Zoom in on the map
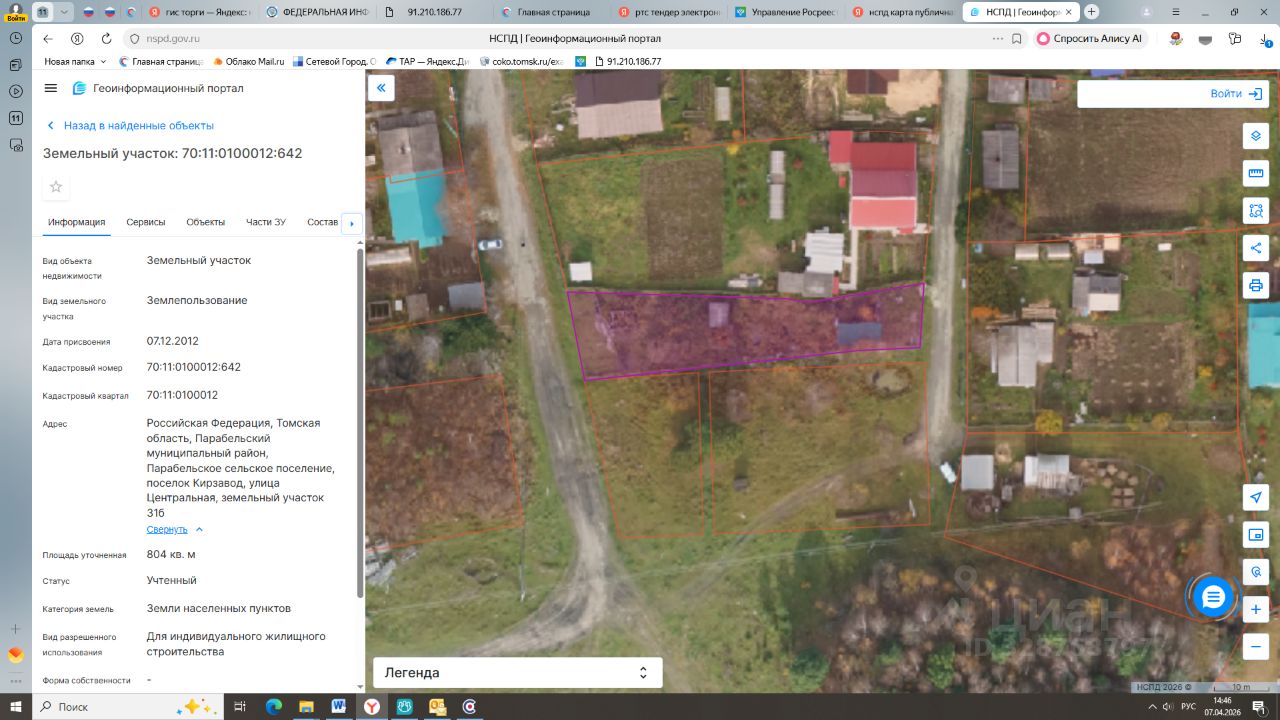The height and width of the screenshot is (720, 1280). point(1256,609)
